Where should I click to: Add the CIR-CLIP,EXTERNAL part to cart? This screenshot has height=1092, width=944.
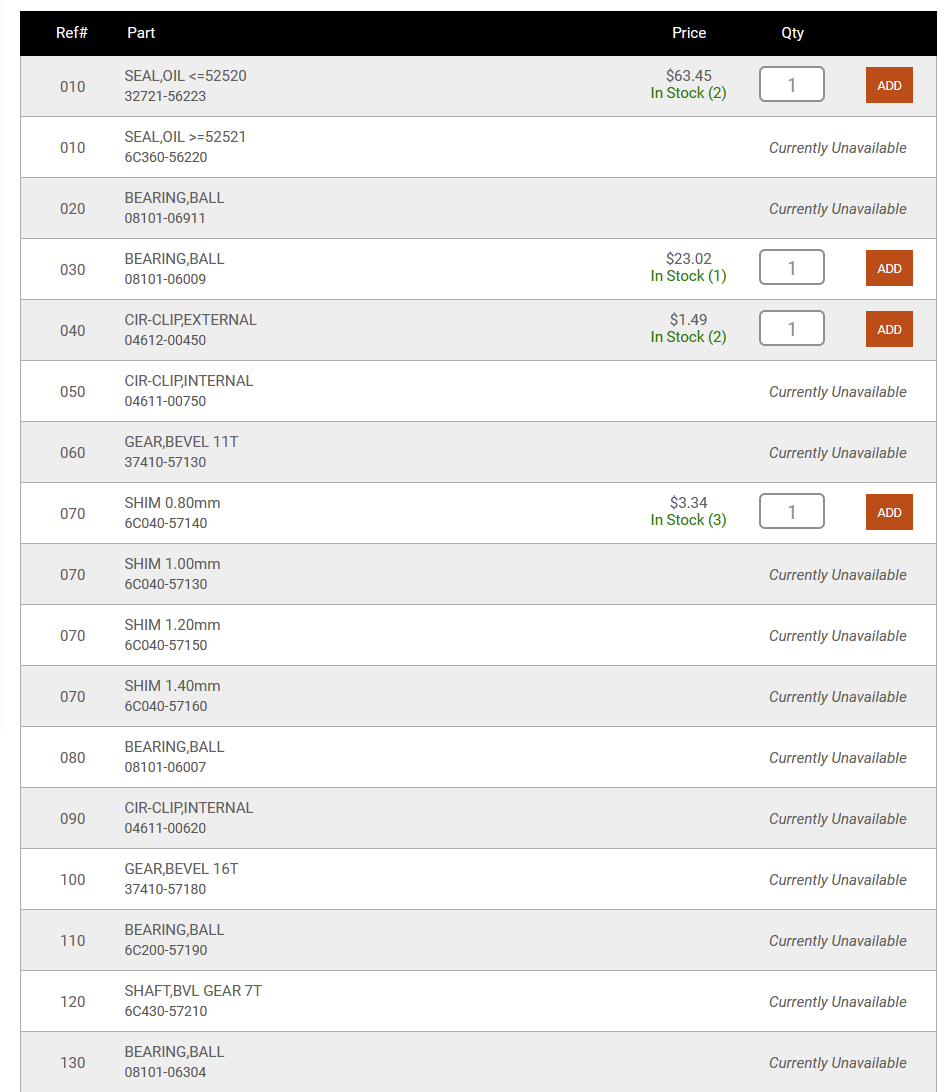(x=889, y=330)
